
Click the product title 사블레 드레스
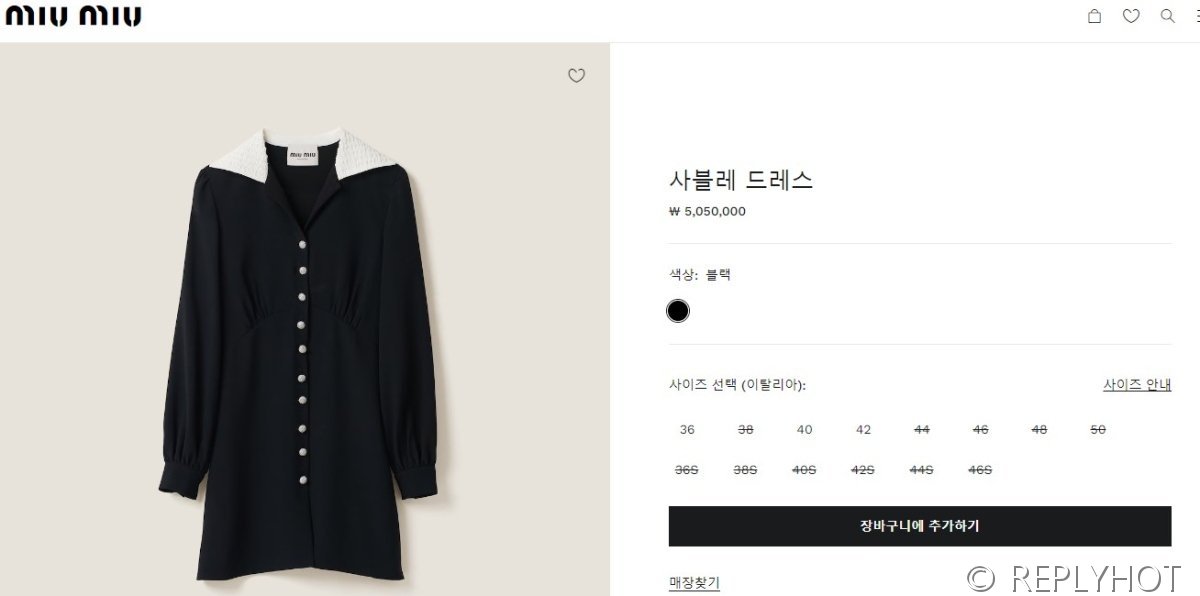coord(741,181)
